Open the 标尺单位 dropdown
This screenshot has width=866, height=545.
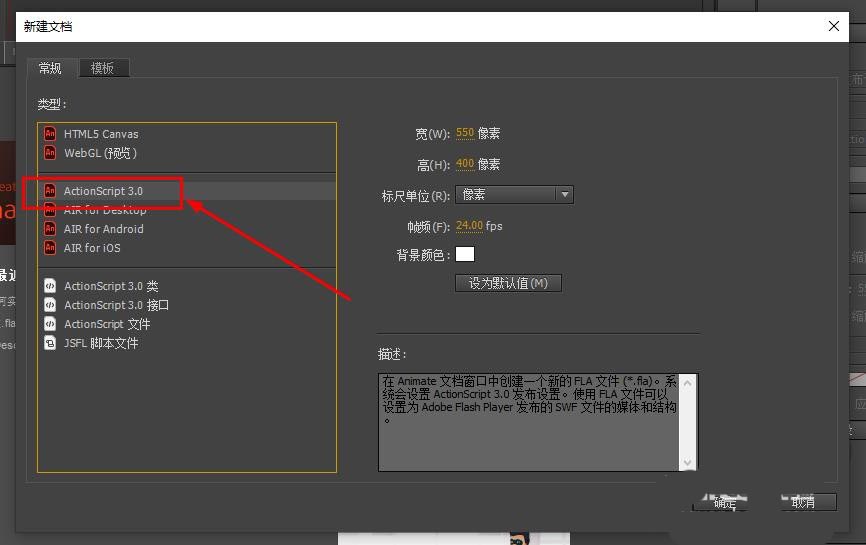point(514,194)
